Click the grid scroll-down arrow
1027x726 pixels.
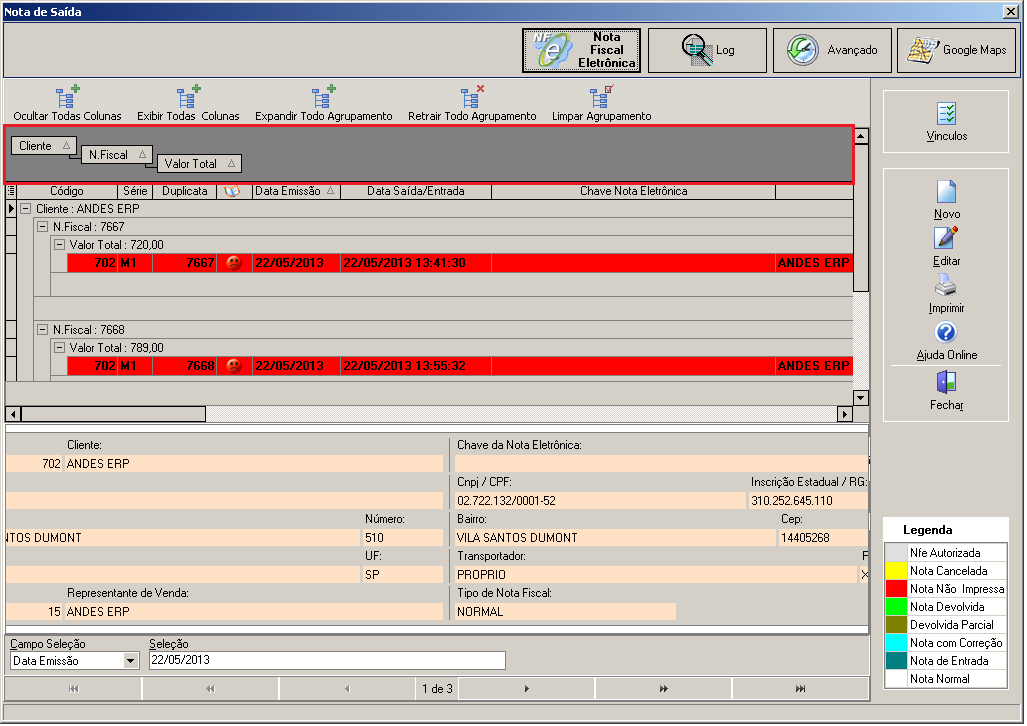click(x=861, y=398)
